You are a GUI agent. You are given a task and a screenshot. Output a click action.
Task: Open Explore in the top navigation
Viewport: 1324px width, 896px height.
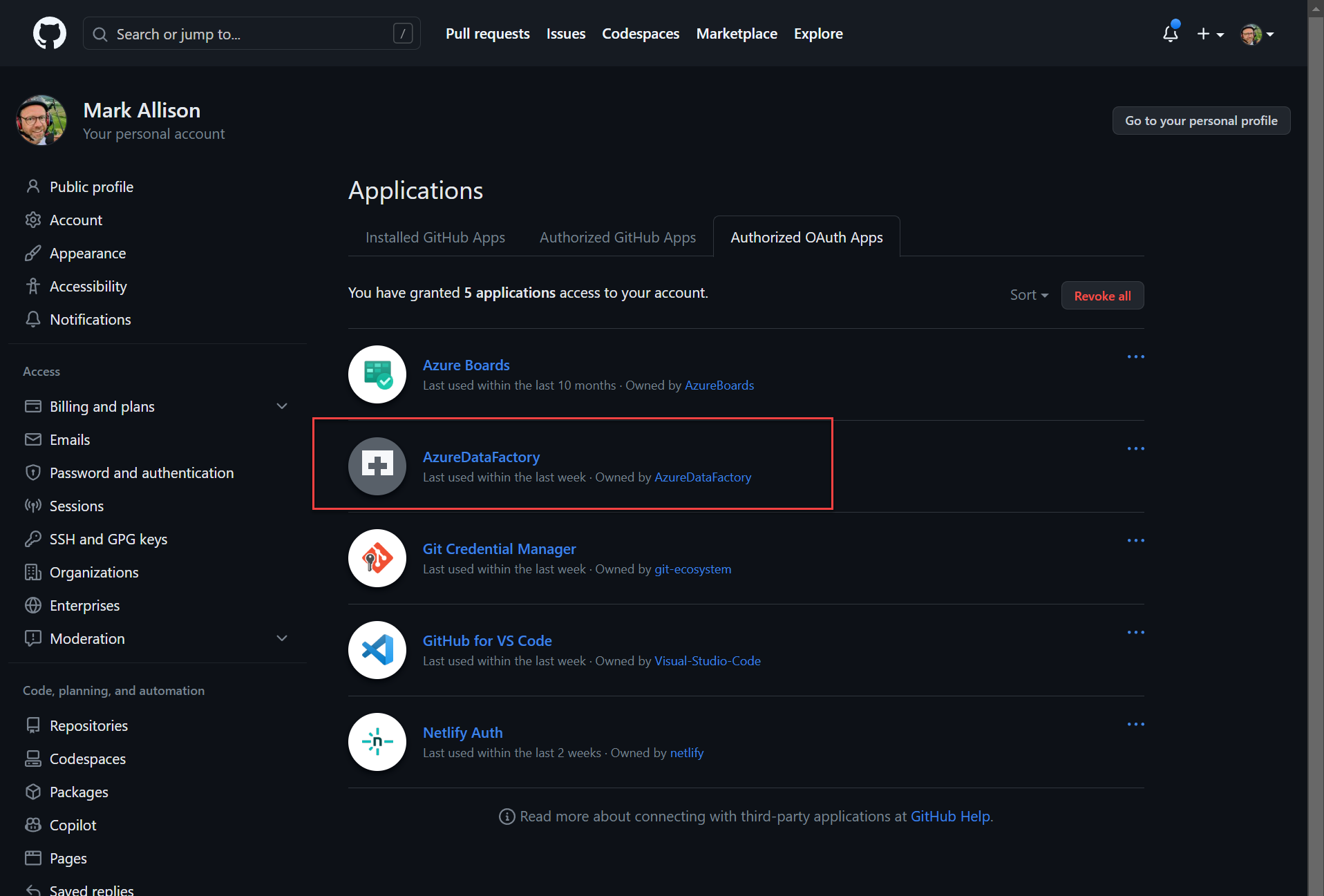[818, 34]
